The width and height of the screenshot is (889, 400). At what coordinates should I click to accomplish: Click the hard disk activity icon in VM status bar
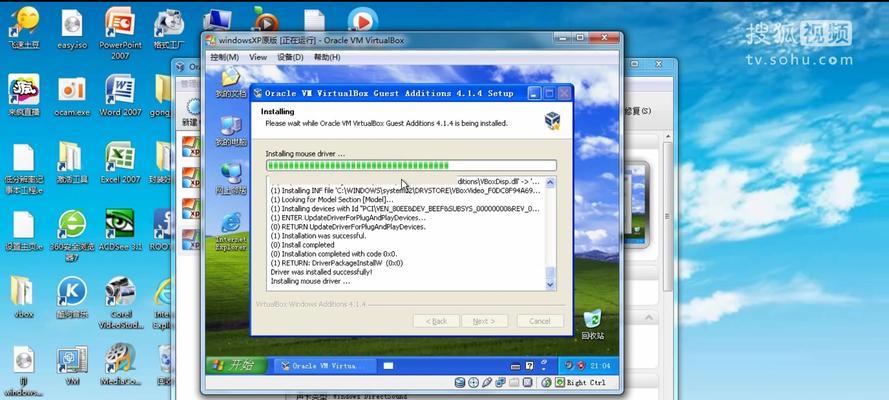click(x=460, y=382)
